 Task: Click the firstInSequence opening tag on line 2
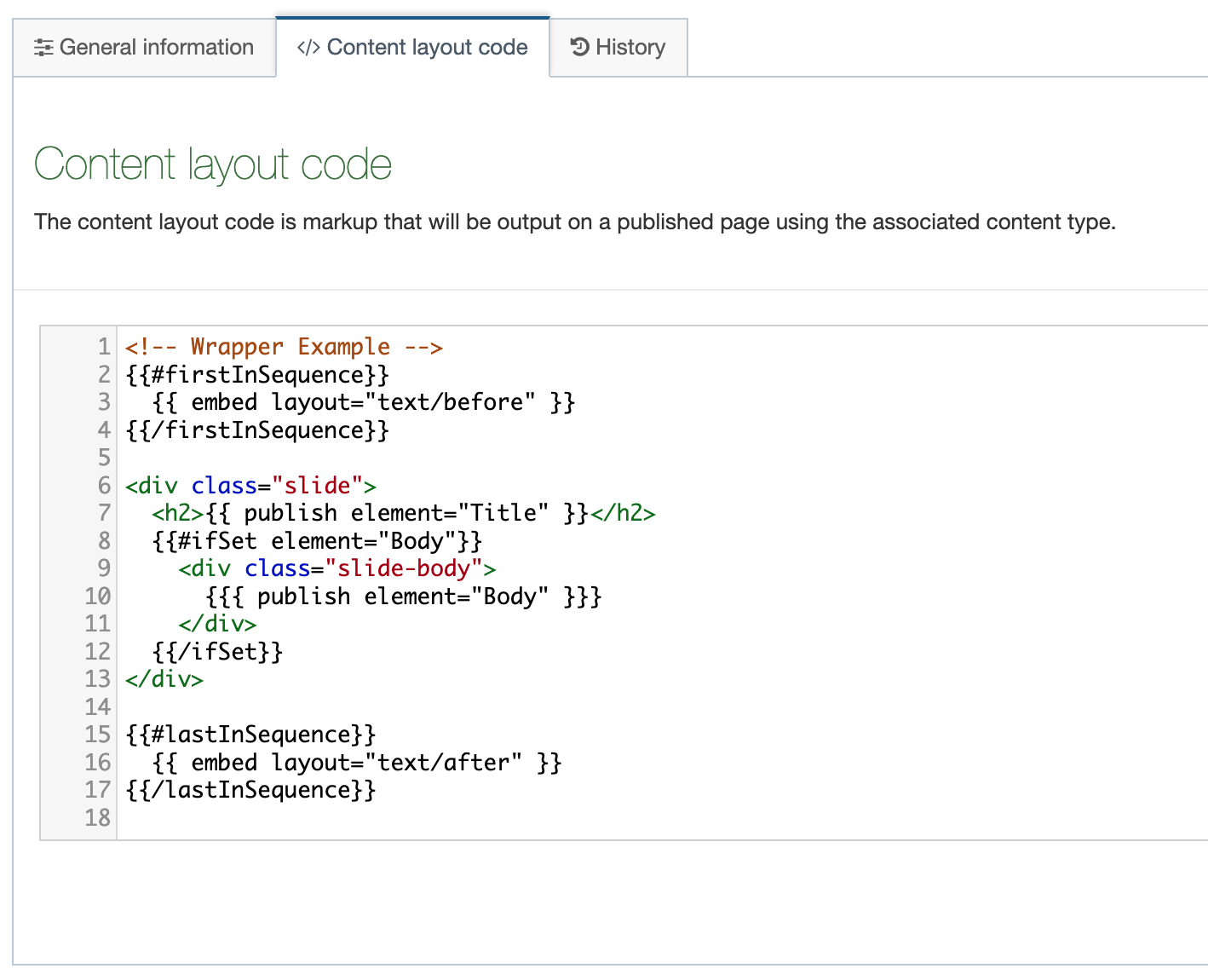(x=256, y=374)
